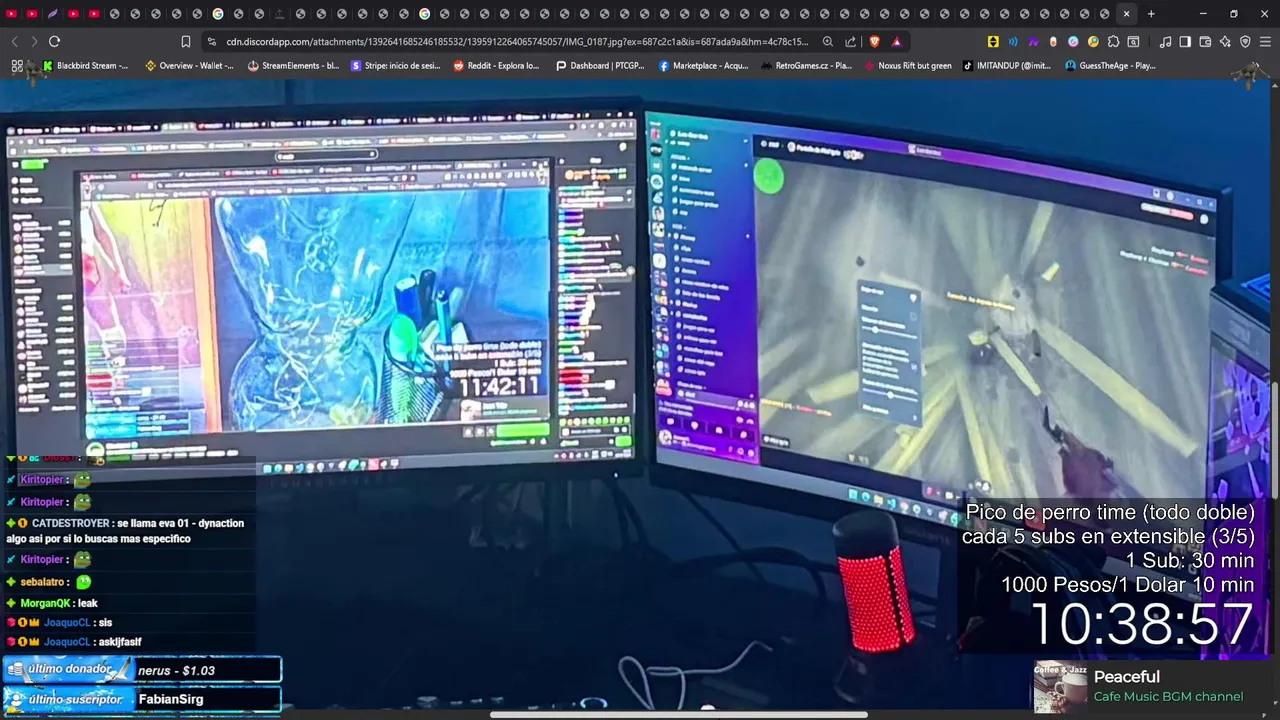Open the zoom magnifier in the address bar

pyautogui.click(x=828, y=42)
